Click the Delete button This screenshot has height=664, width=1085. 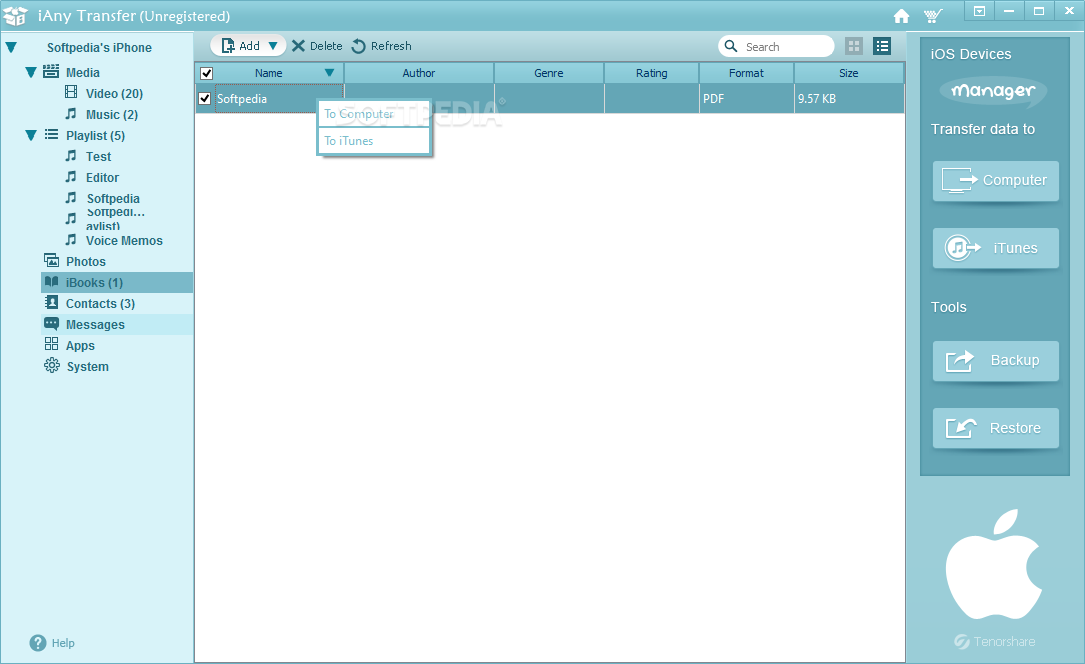(317, 46)
